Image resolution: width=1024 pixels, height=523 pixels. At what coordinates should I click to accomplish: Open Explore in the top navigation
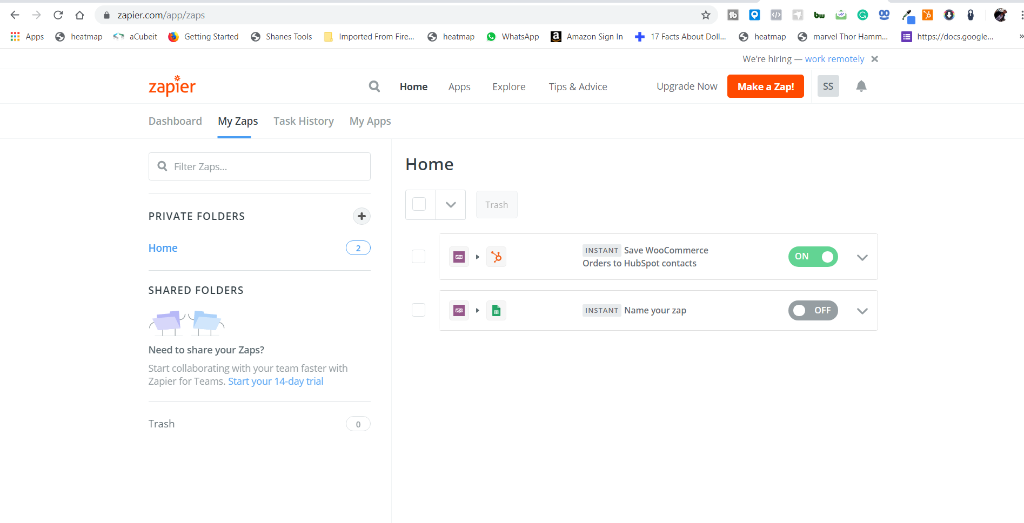tap(509, 86)
